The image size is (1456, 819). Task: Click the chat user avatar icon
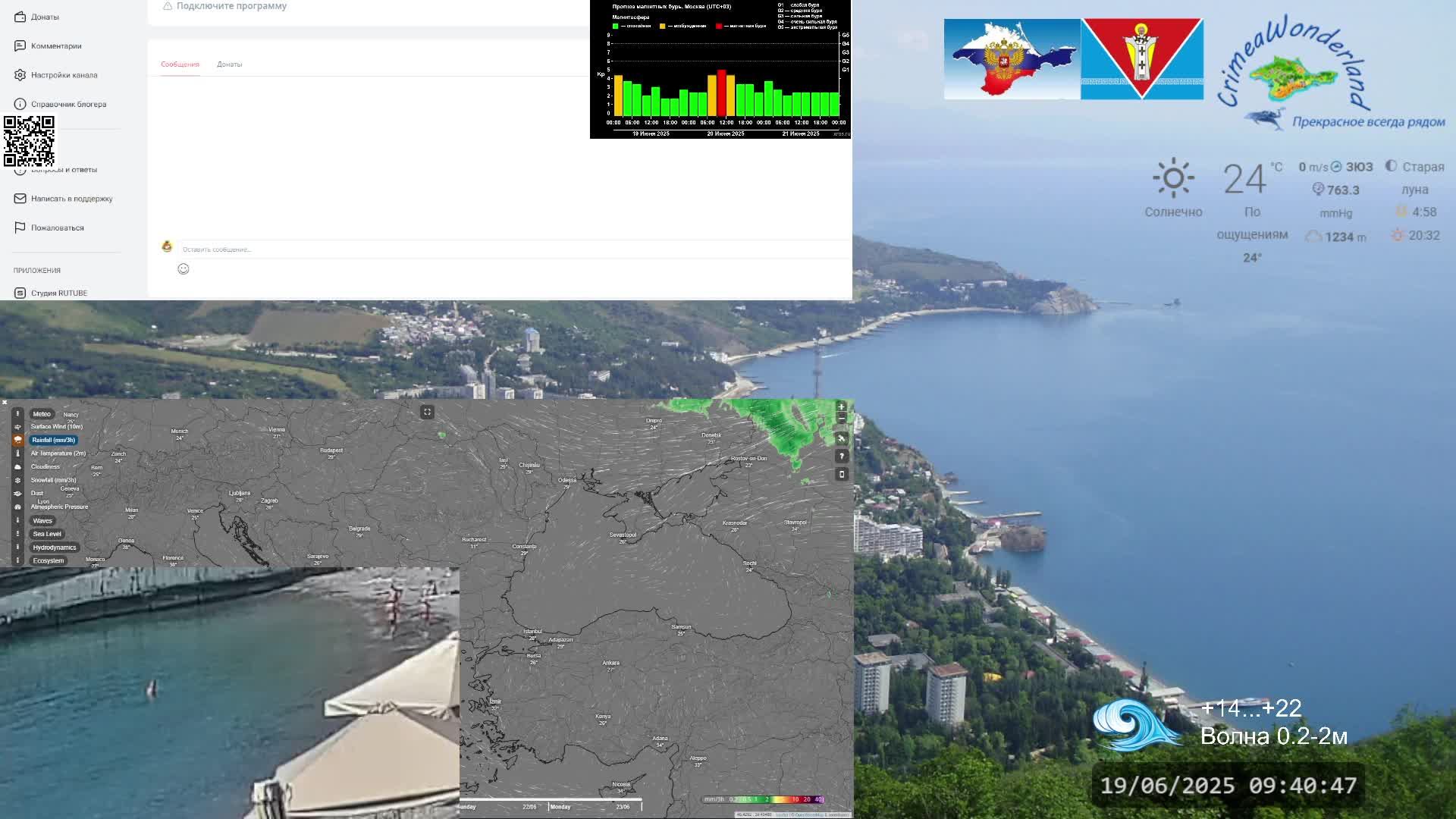click(x=167, y=246)
